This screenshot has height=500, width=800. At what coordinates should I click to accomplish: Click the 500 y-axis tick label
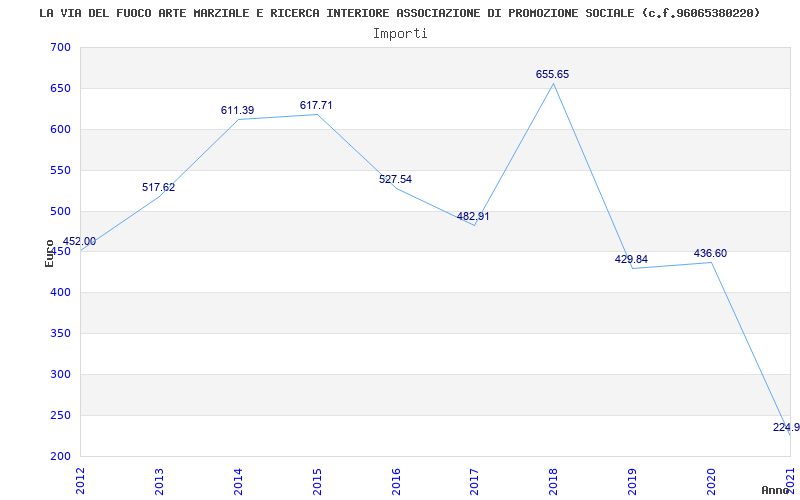(60, 211)
